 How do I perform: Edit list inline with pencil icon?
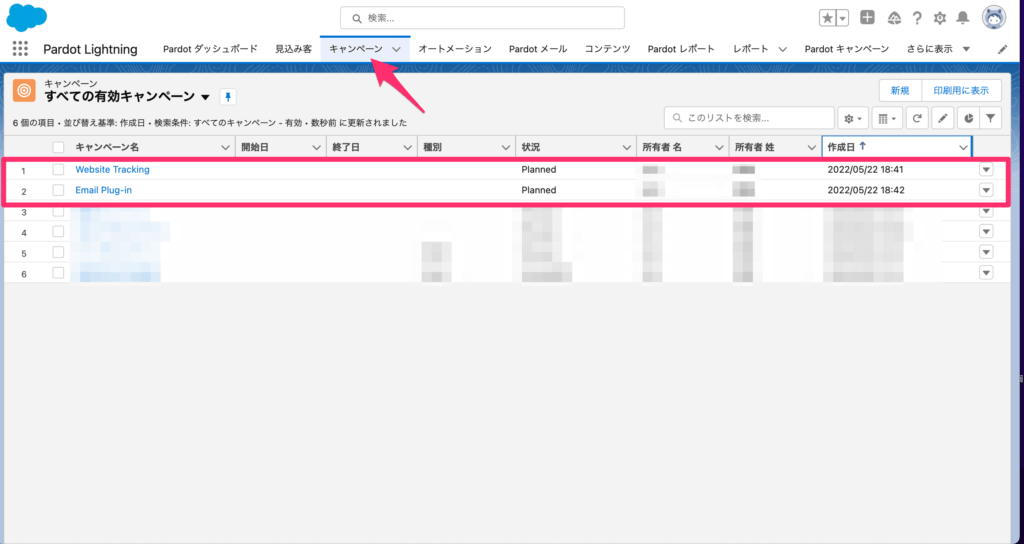click(942, 118)
